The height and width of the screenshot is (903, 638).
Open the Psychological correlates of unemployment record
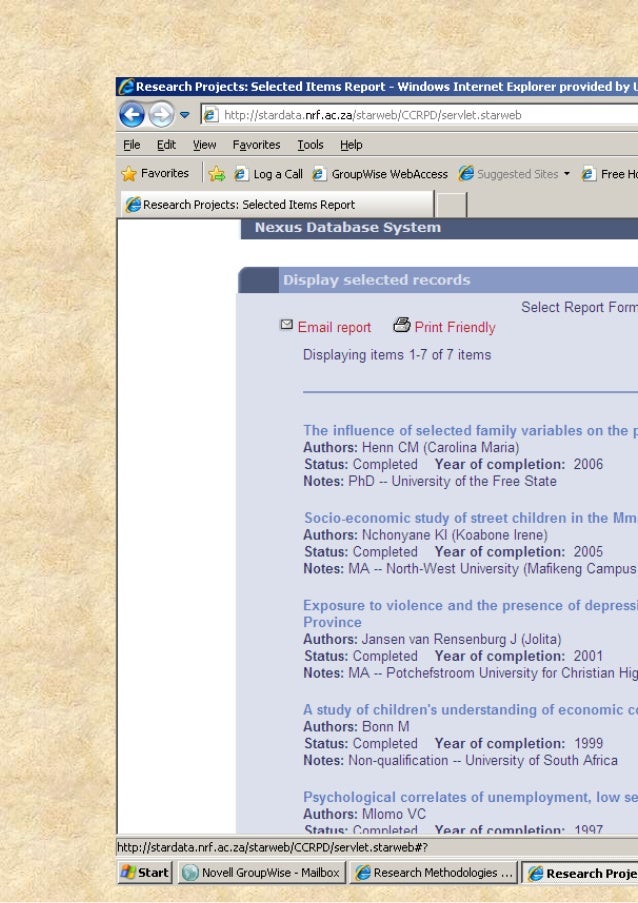click(470, 797)
